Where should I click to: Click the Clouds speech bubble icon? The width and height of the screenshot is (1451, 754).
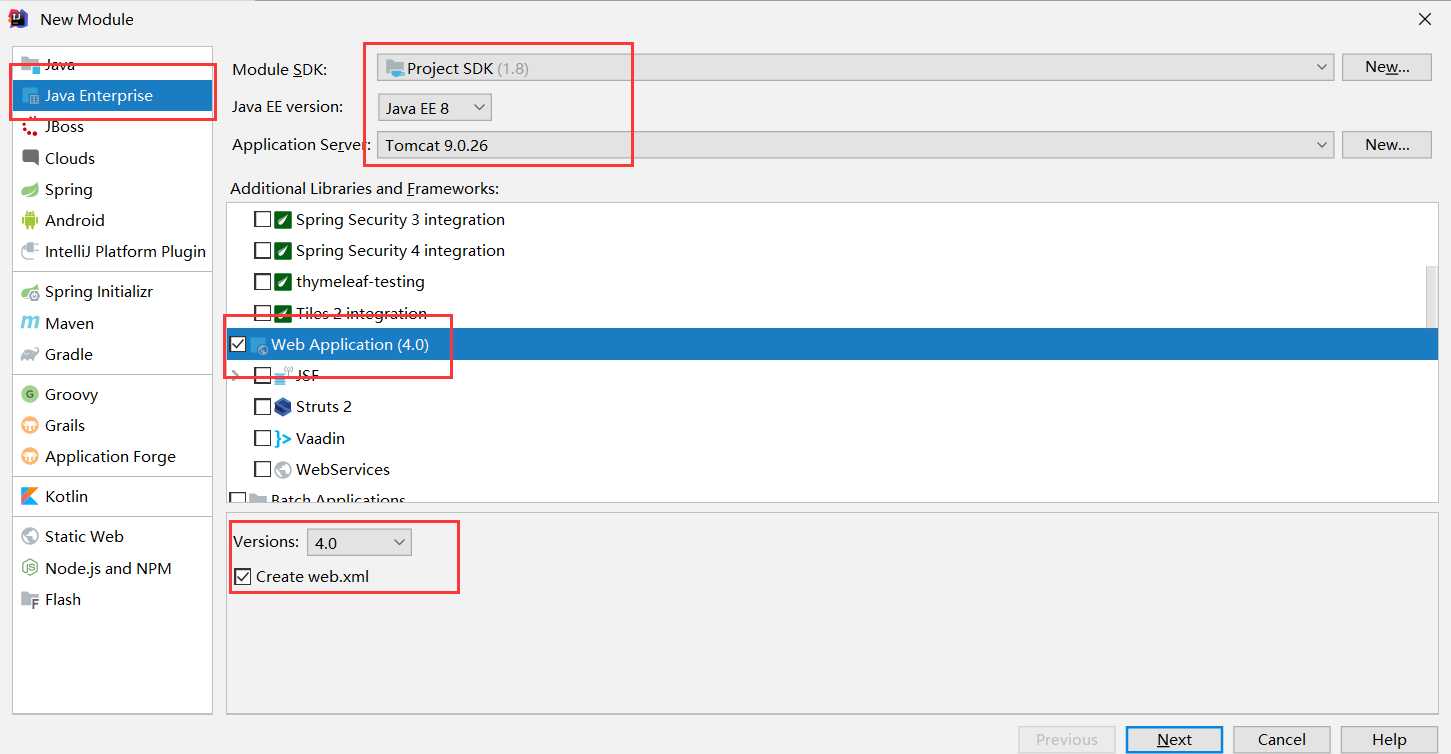(30, 158)
